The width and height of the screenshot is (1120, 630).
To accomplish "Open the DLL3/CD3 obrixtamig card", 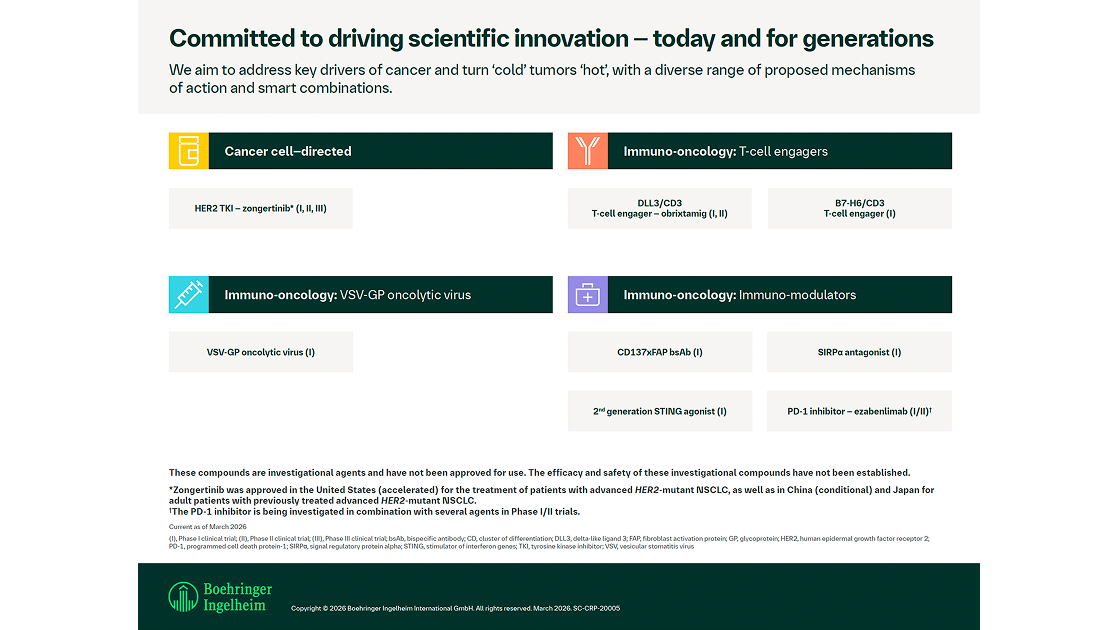I will click(660, 209).
